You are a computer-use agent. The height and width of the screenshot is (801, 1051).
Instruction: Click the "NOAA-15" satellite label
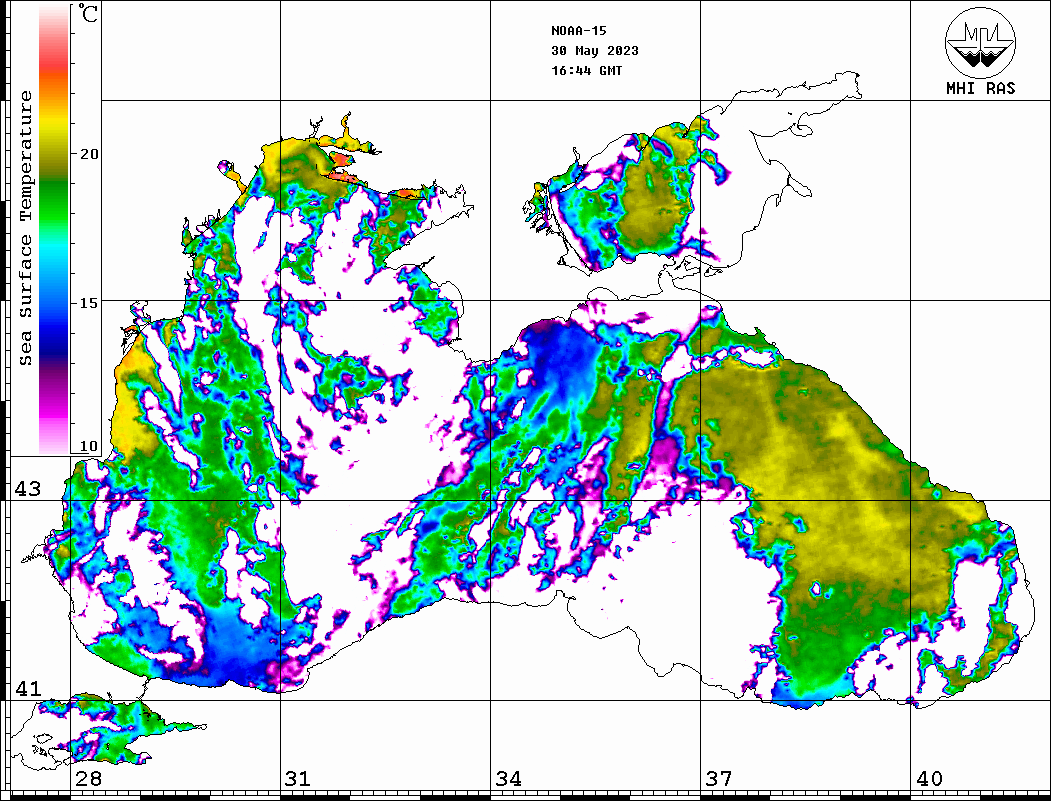[578, 31]
